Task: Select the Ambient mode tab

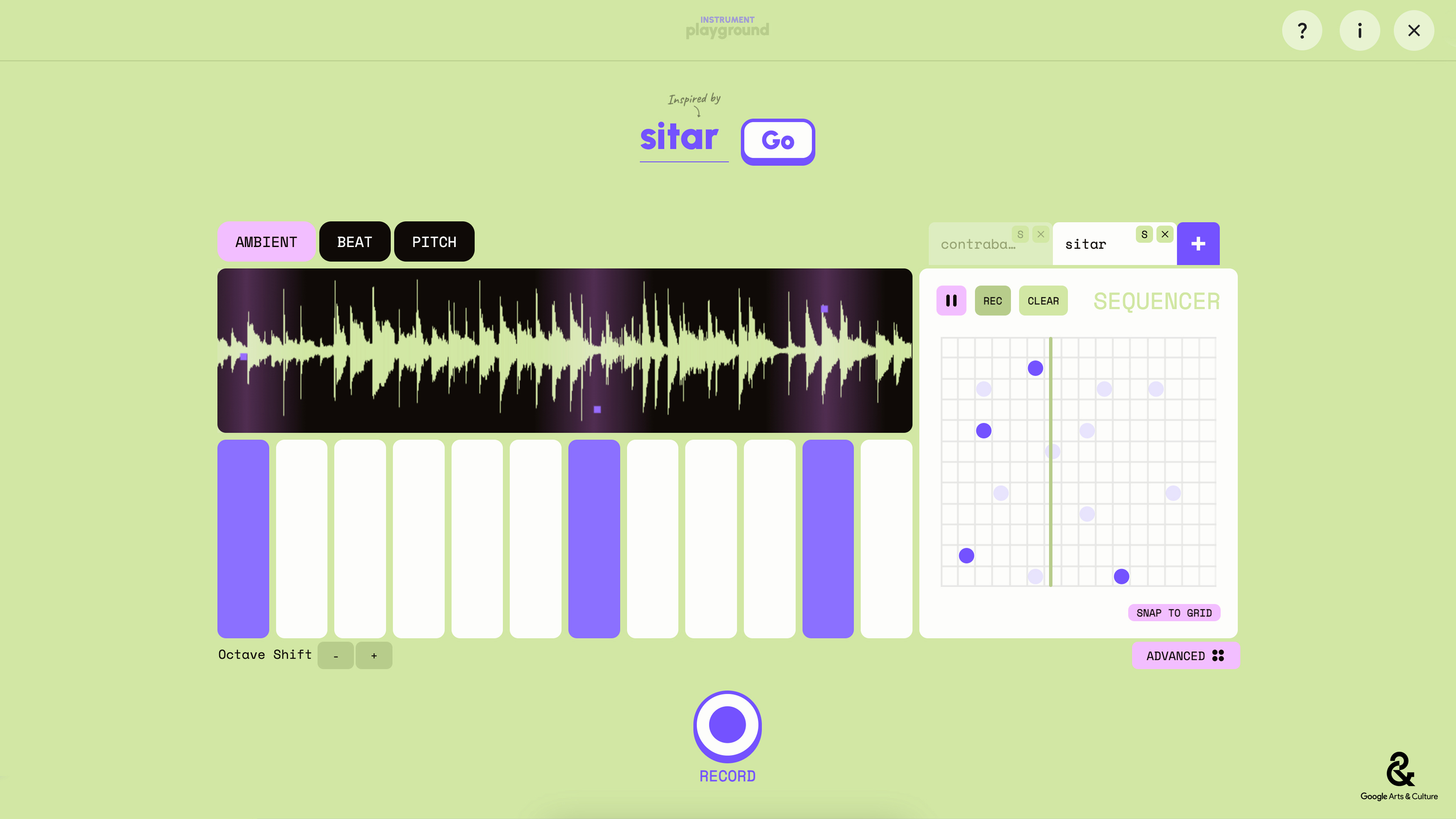Action: click(266, 242)
